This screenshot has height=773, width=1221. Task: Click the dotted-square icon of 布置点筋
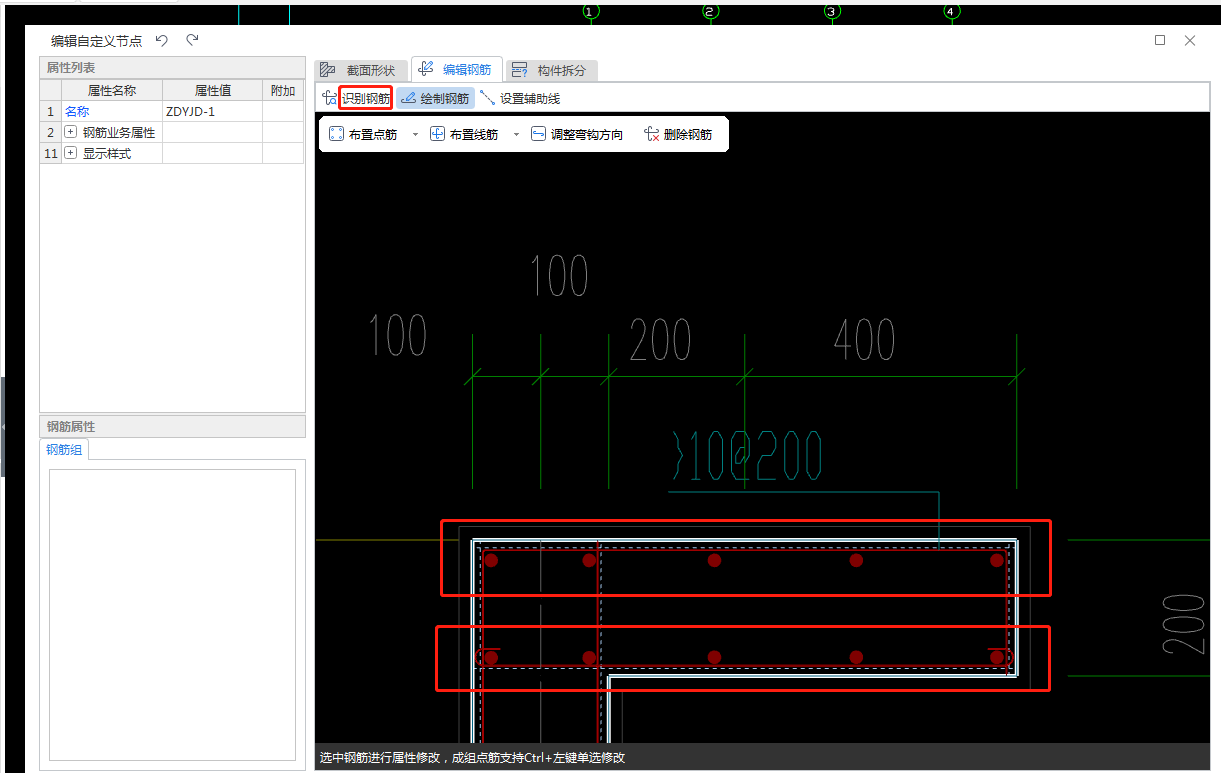coord(336,134)
